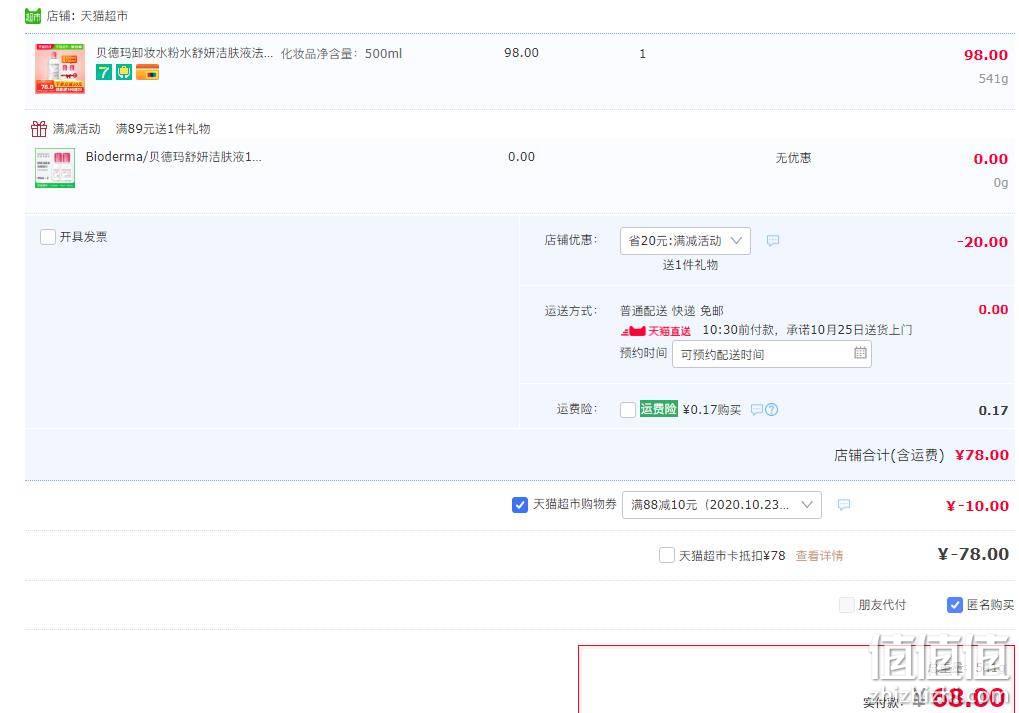Image resolution: width=1019 pixels, height=713 pixels.
Task: Expand the 满88减10元 coupon dropdown
Action: click(721, 505)
